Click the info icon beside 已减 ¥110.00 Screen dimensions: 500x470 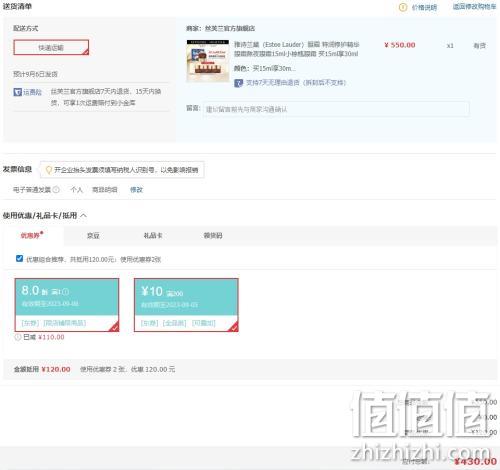18,337
